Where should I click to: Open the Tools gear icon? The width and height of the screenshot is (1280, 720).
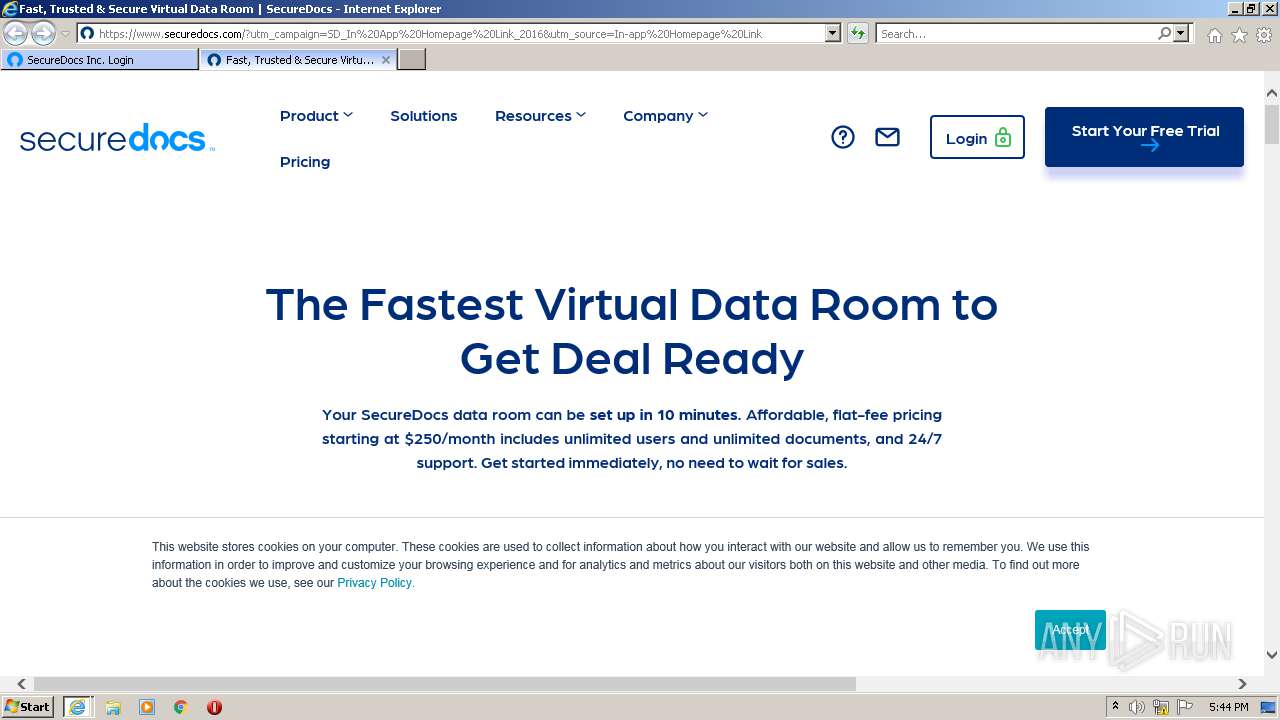pos(1264,35)
